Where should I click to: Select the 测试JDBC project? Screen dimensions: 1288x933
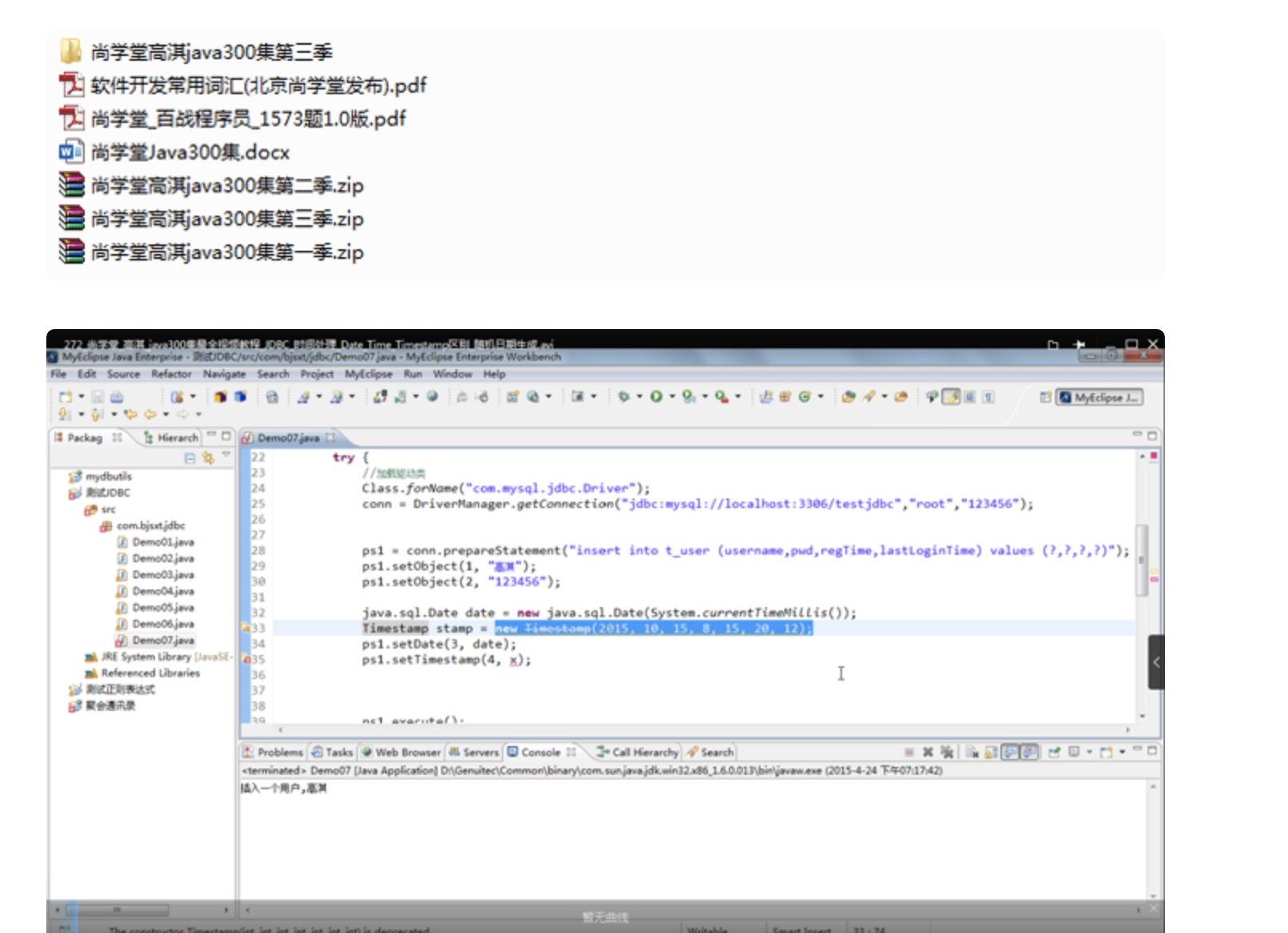[100, 493]
